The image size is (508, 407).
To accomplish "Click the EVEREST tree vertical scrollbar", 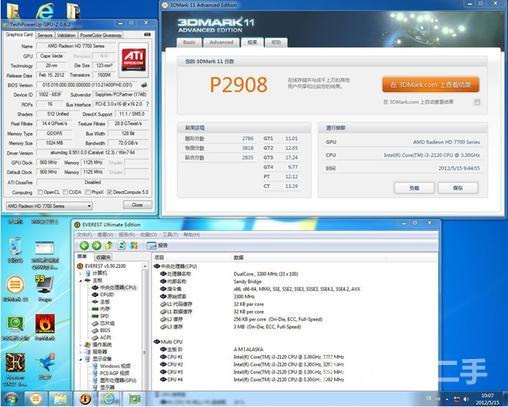I will pos(145,326).
